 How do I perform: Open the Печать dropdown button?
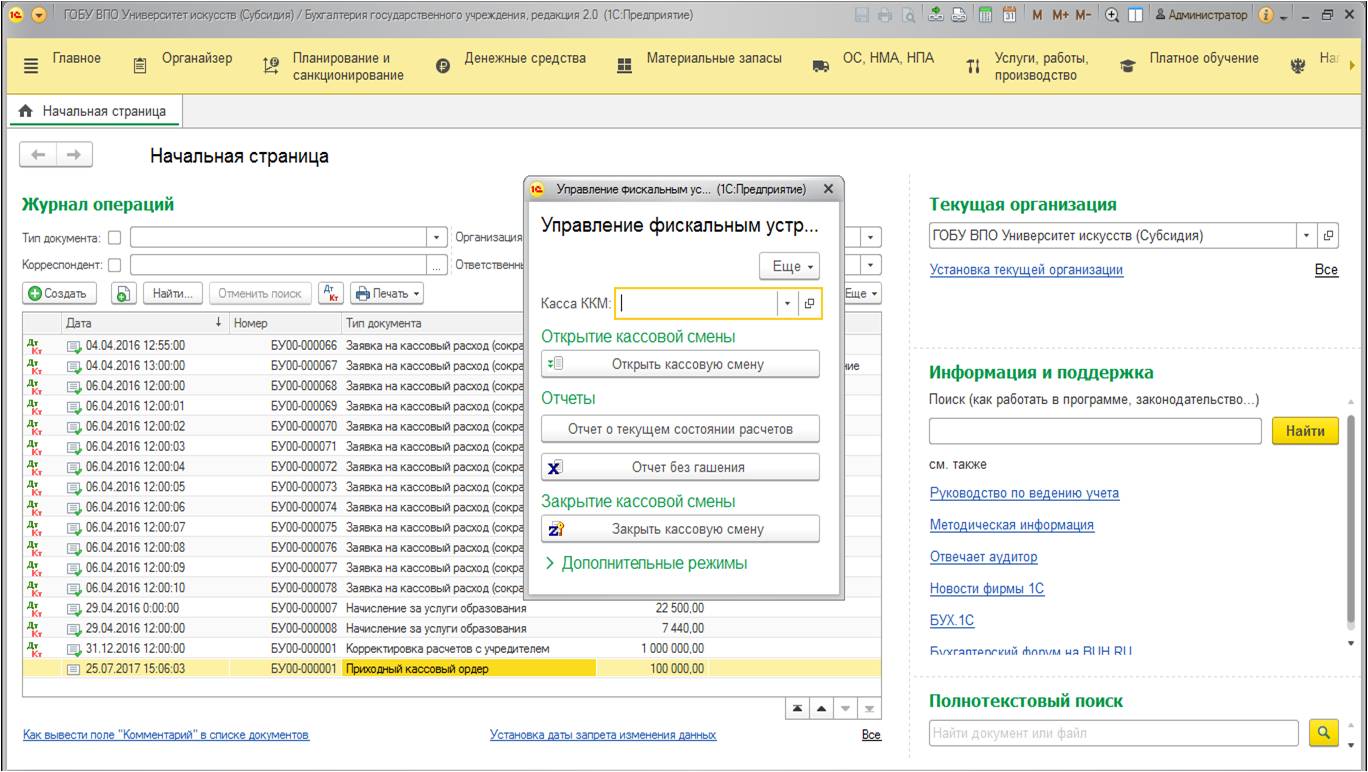point(387,293)
